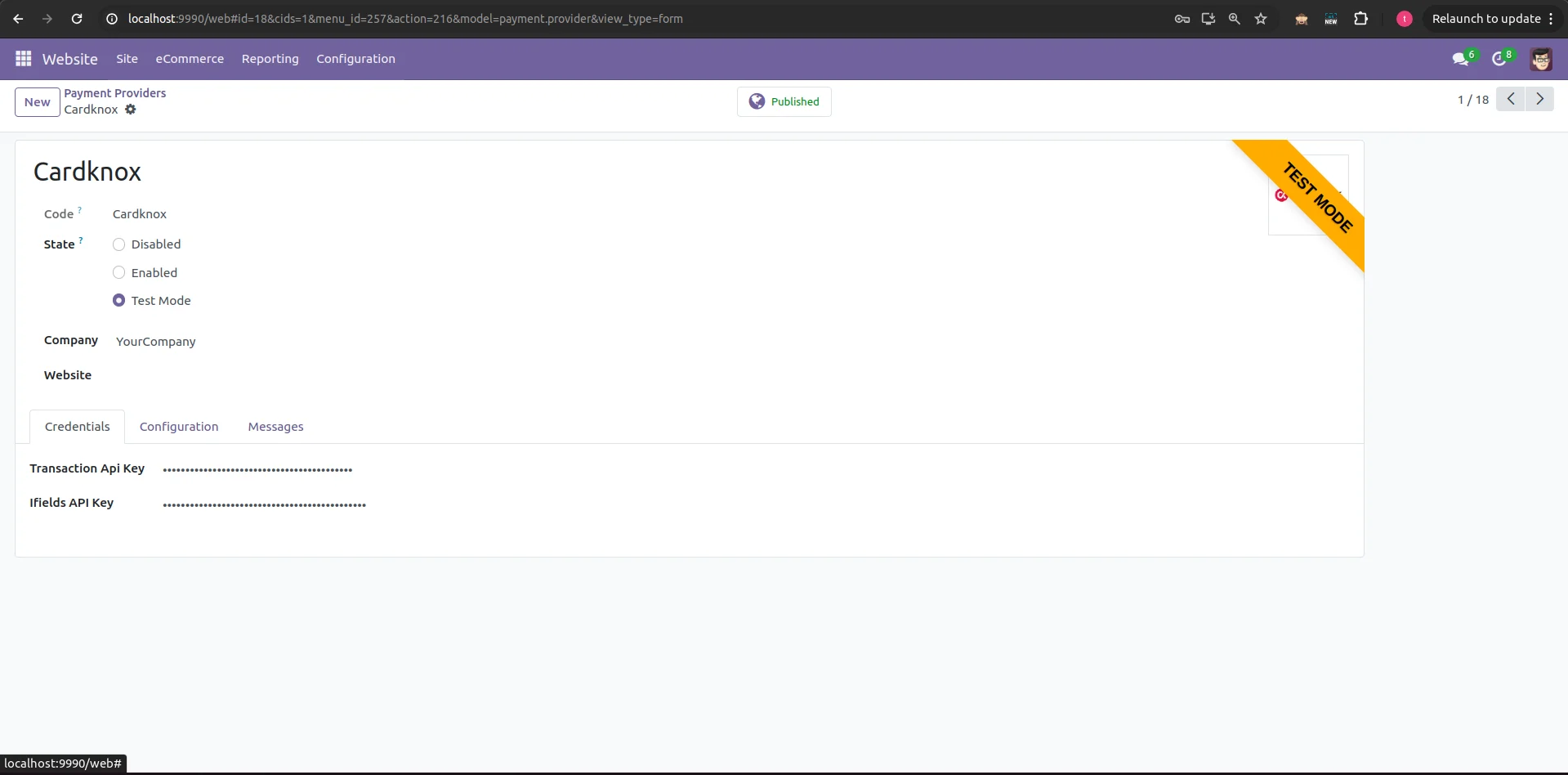Viewport: 1568px width, 775px height.
Task: Go forward in browser history
Action: point(47,19)
